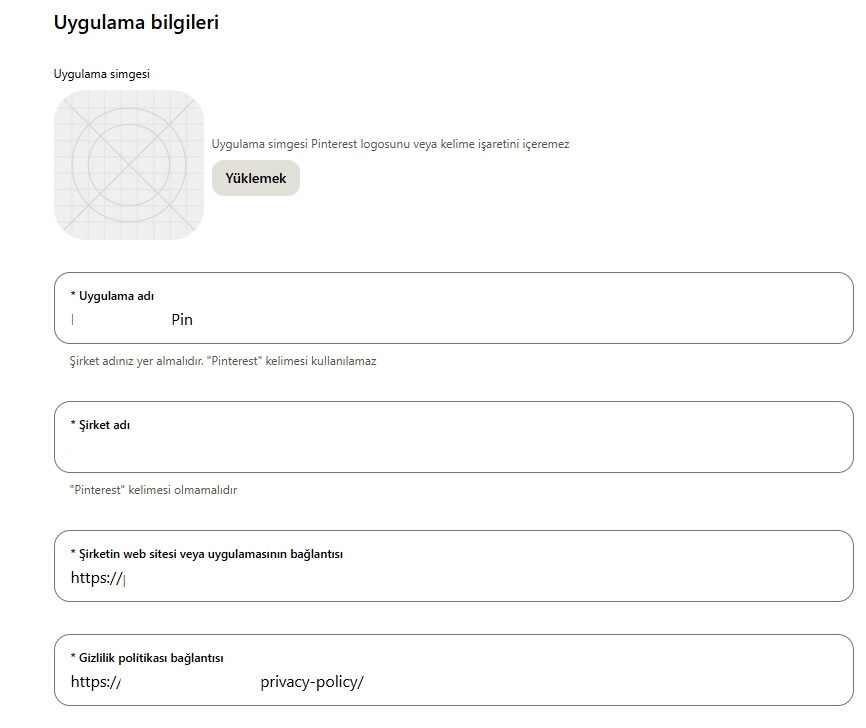This screenshot has height=728, width=866.
Task: Click the "Şirketin web sitesi" field label
Action: point(207,554)
